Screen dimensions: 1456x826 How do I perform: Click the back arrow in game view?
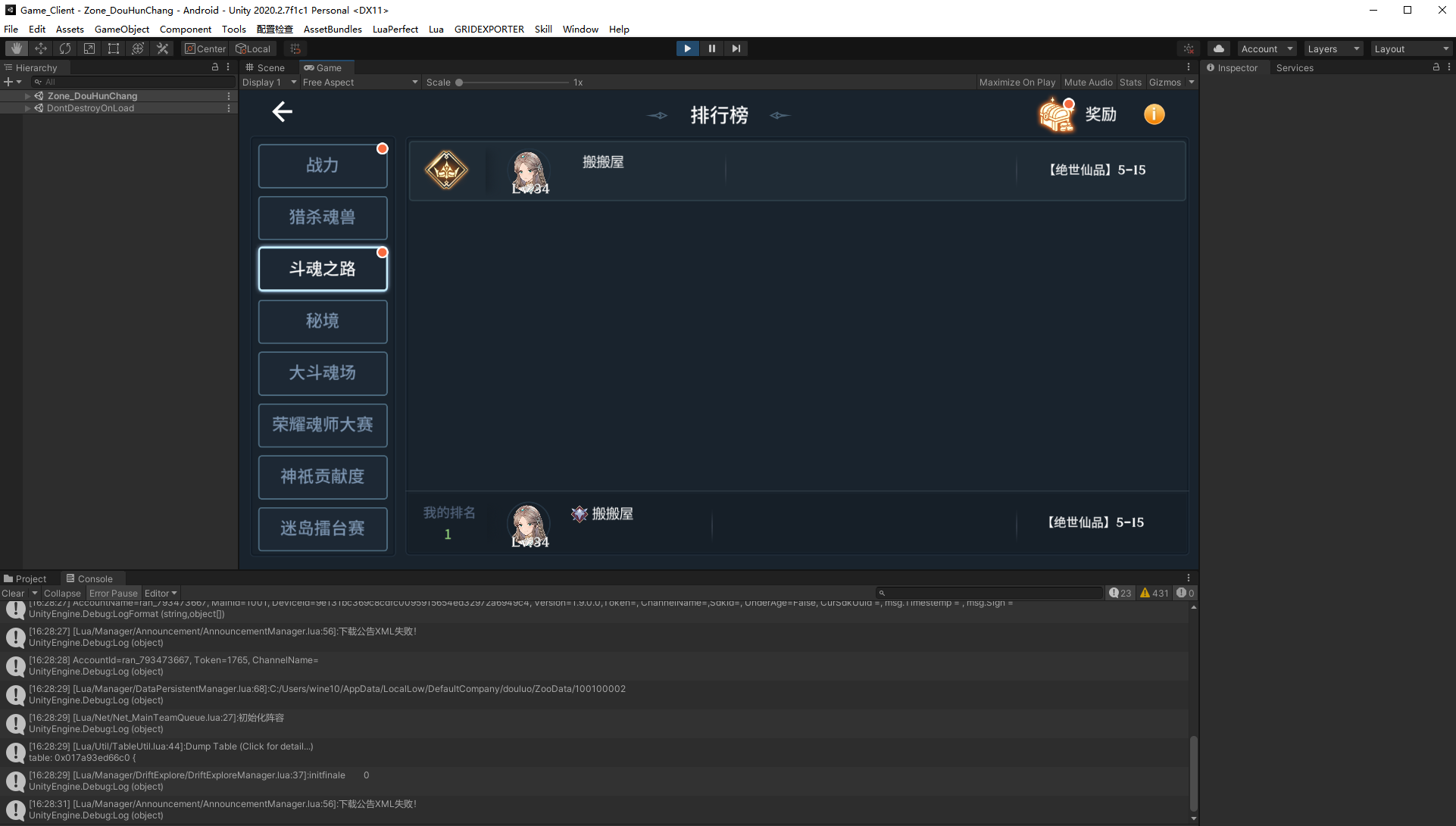click(282, 112)
